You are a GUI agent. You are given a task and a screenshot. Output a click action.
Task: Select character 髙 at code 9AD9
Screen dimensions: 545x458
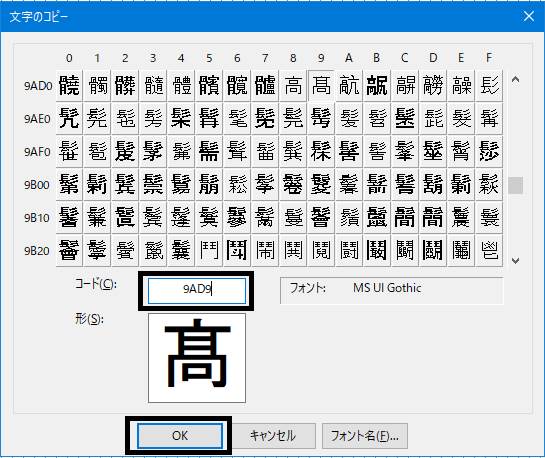[321, 85]
